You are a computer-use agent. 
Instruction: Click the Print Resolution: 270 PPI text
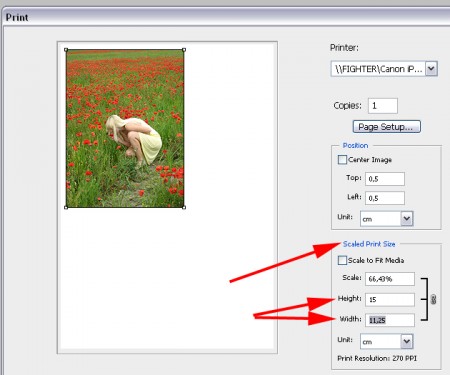(377, 358)
